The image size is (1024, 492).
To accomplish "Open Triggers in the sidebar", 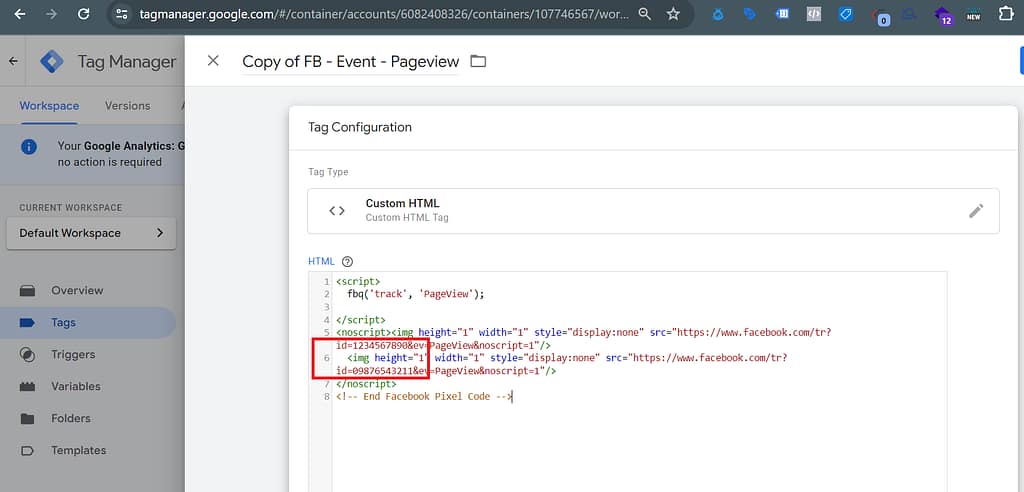I will pyautogui.click(x=73, y=354).
